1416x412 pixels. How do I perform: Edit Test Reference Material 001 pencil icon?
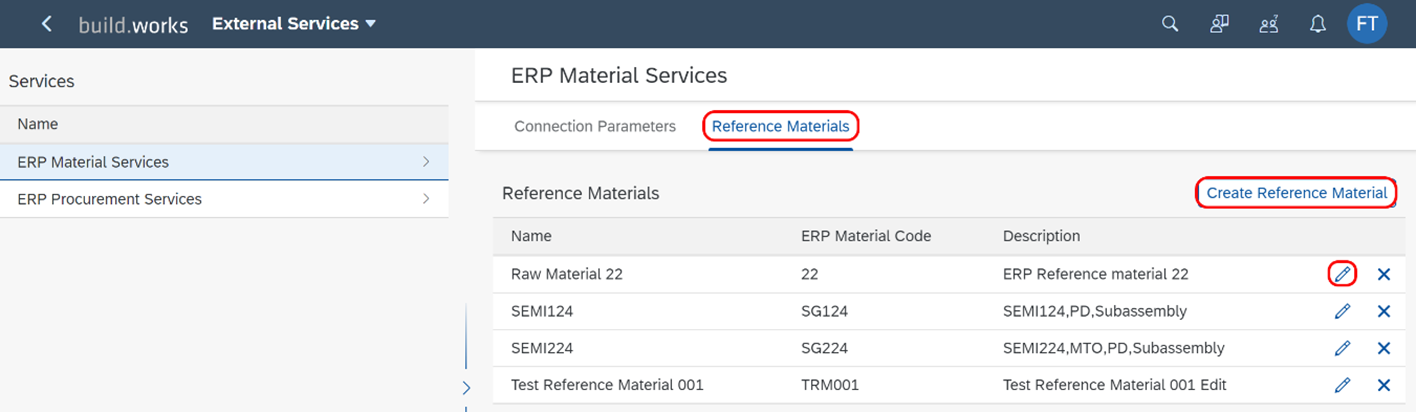pyautogui.click(x=1342, y=385)
